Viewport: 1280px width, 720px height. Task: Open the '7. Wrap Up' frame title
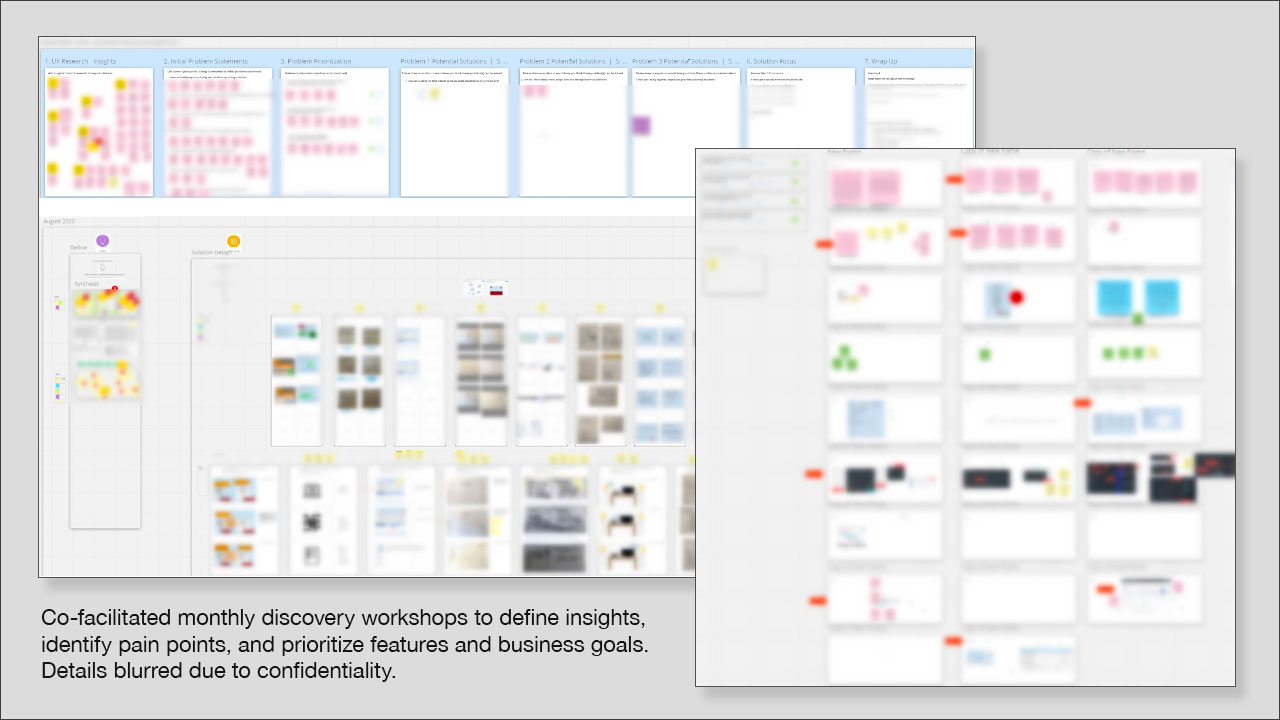[881, 61]
